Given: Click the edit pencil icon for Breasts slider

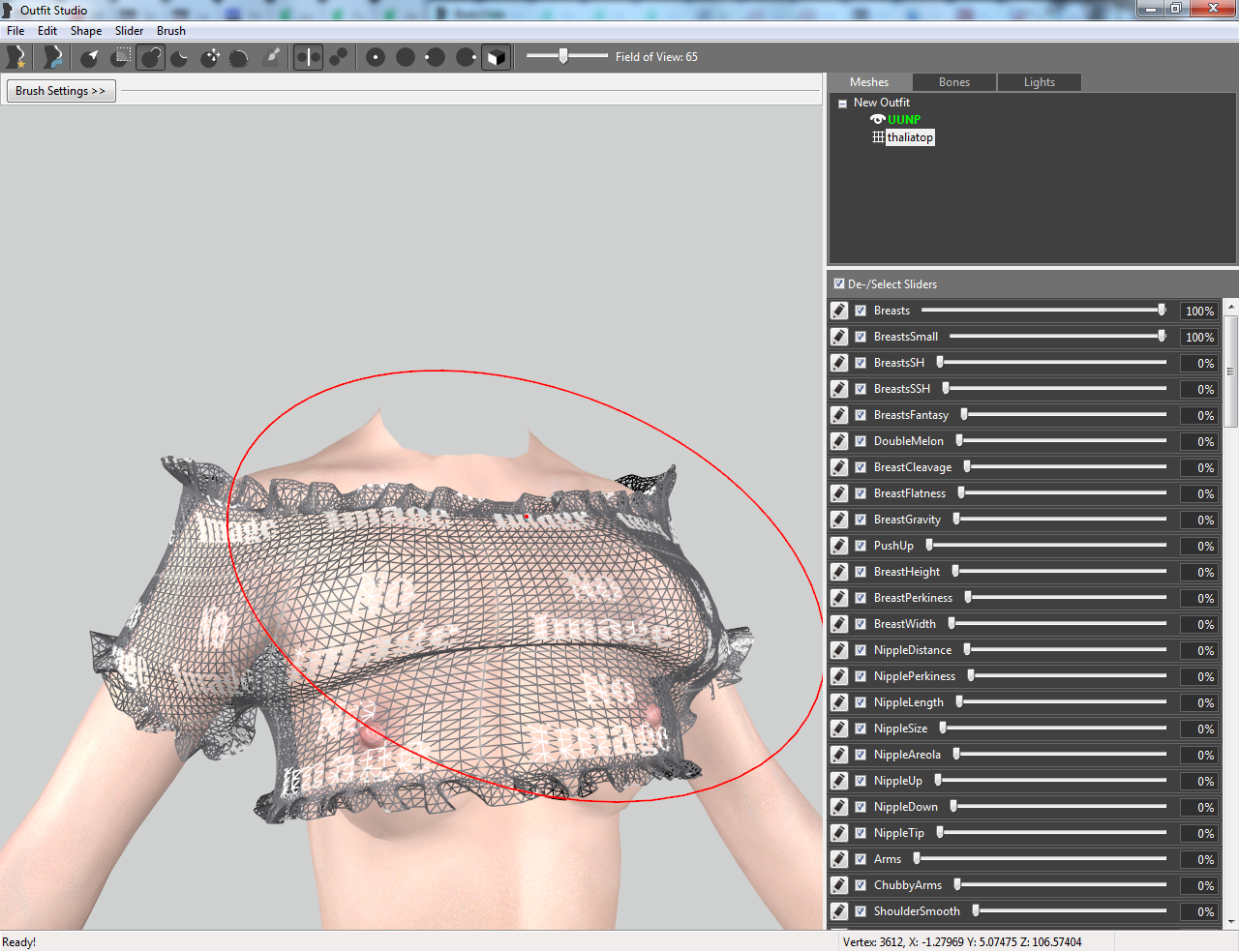Looking at the screenshot, I should [839, 311].
